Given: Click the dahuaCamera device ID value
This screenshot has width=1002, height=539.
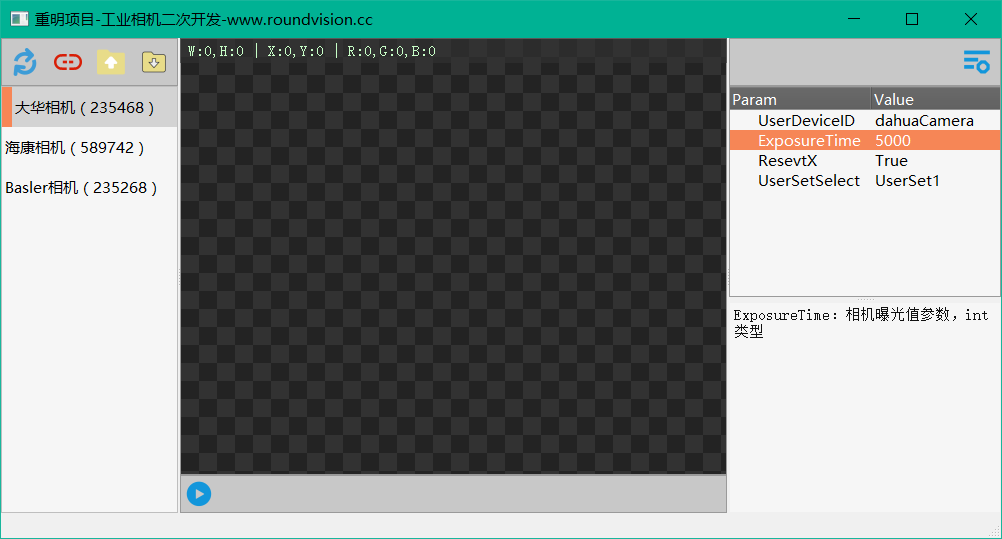Looking at the screenshot, I should pos(924,120).
